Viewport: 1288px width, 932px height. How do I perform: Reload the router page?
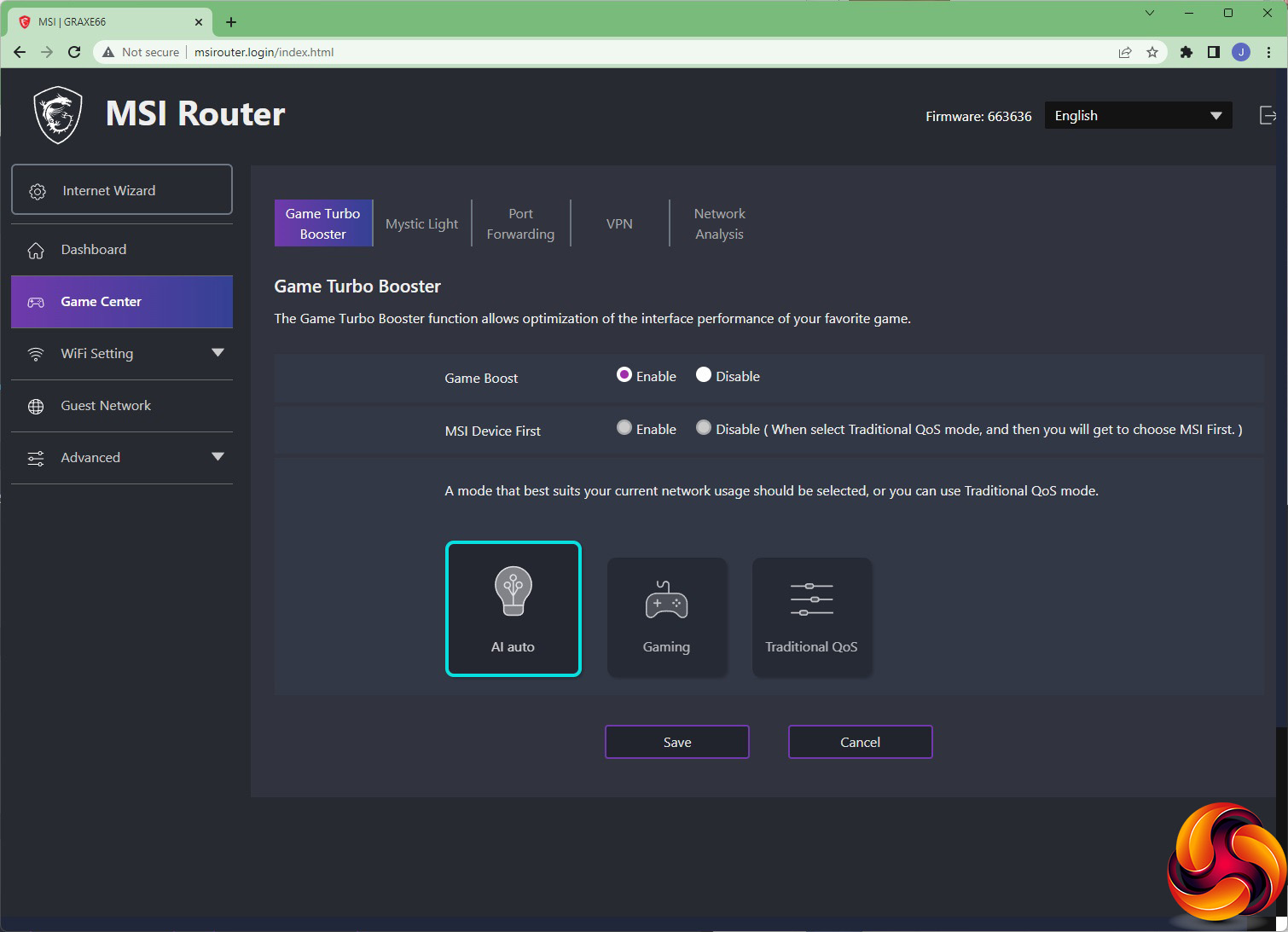point(74,52)
